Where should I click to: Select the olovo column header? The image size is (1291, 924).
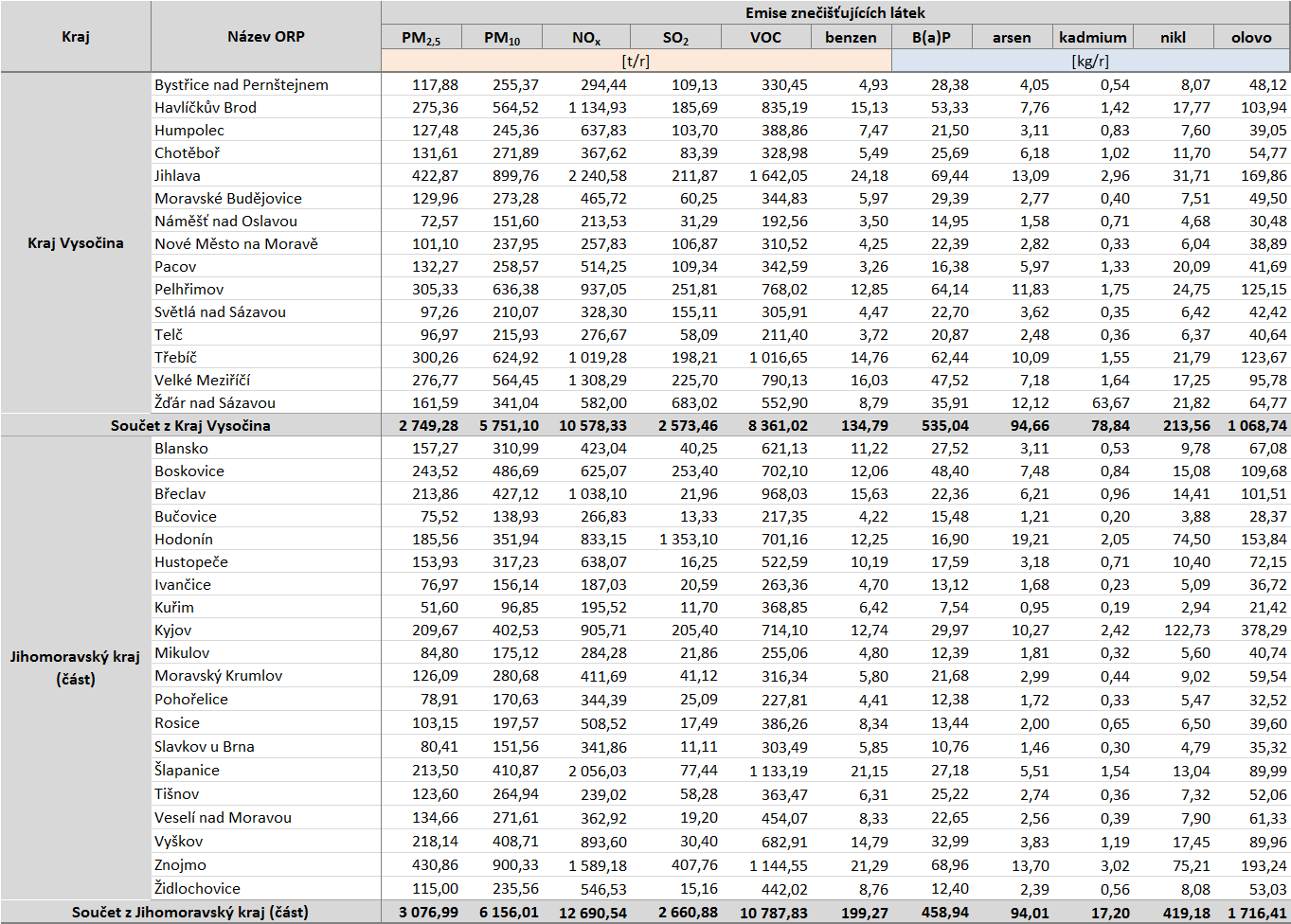click(1252, 37)
